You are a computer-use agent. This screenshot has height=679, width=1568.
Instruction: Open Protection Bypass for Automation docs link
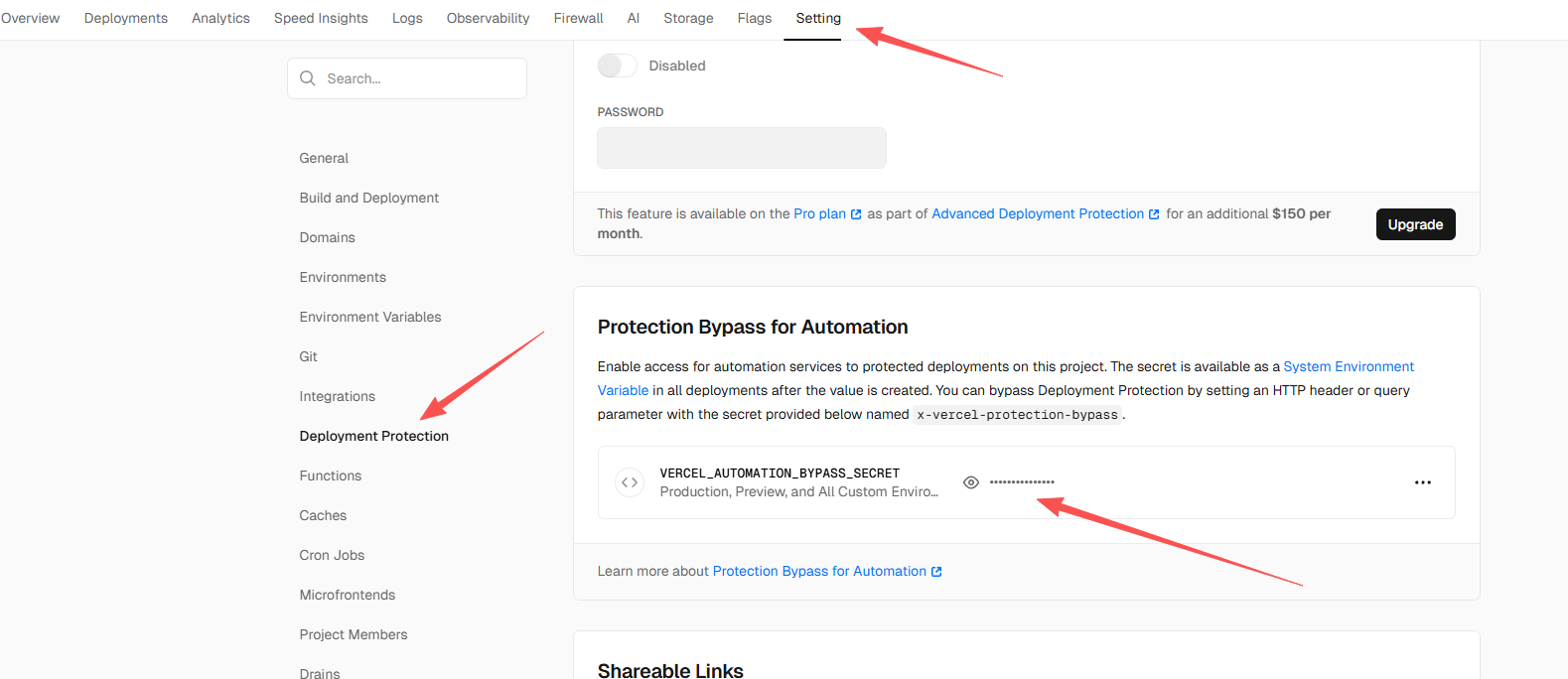point(819,571)
